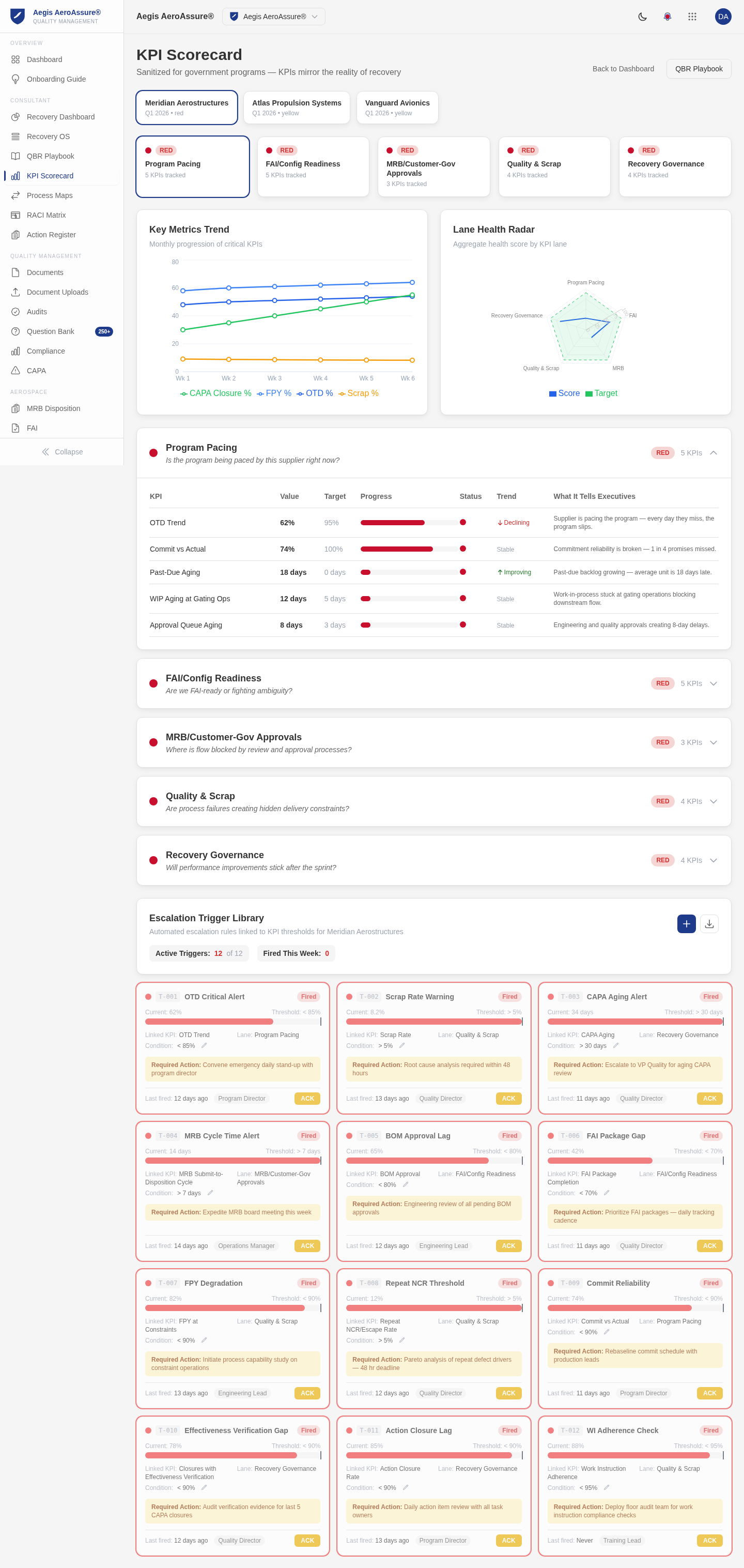This screenshot has width=744, height=1568.
Task: Go to CAPA in sidebar
Action: (x=61, y=371)
